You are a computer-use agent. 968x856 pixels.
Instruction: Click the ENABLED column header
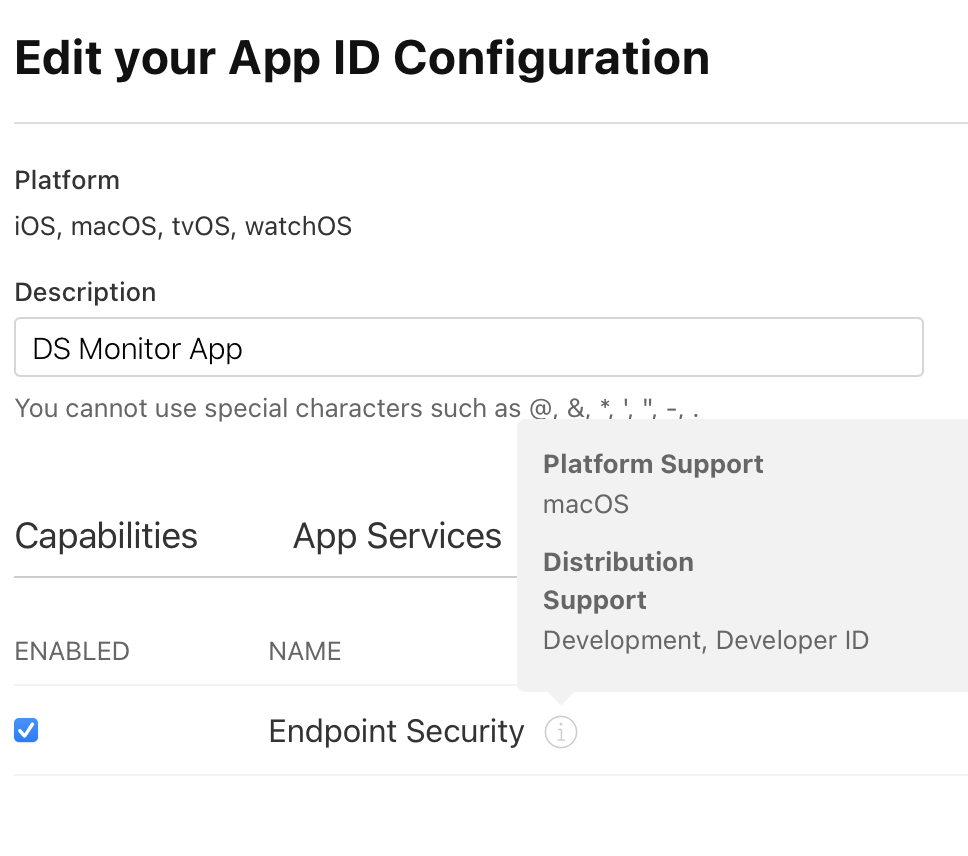72,652
